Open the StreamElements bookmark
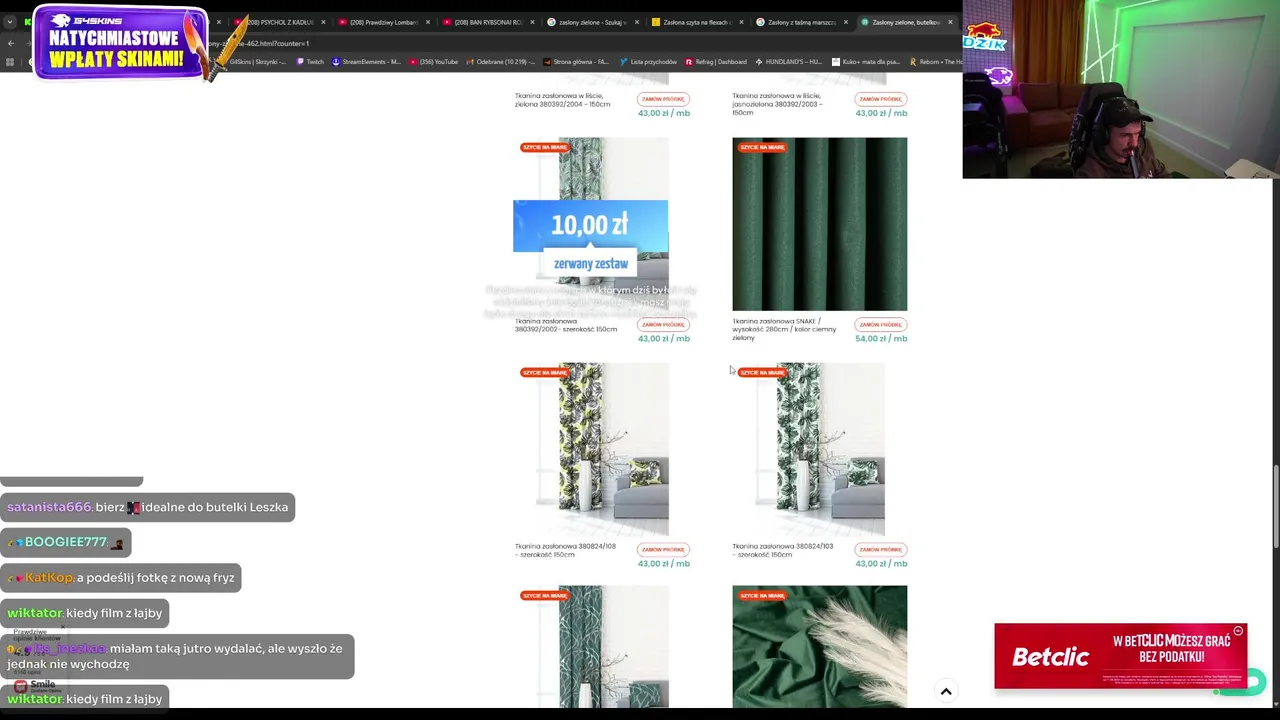Image resolution: width=1280 pixels, height=720 pixels. click(366, 62)
